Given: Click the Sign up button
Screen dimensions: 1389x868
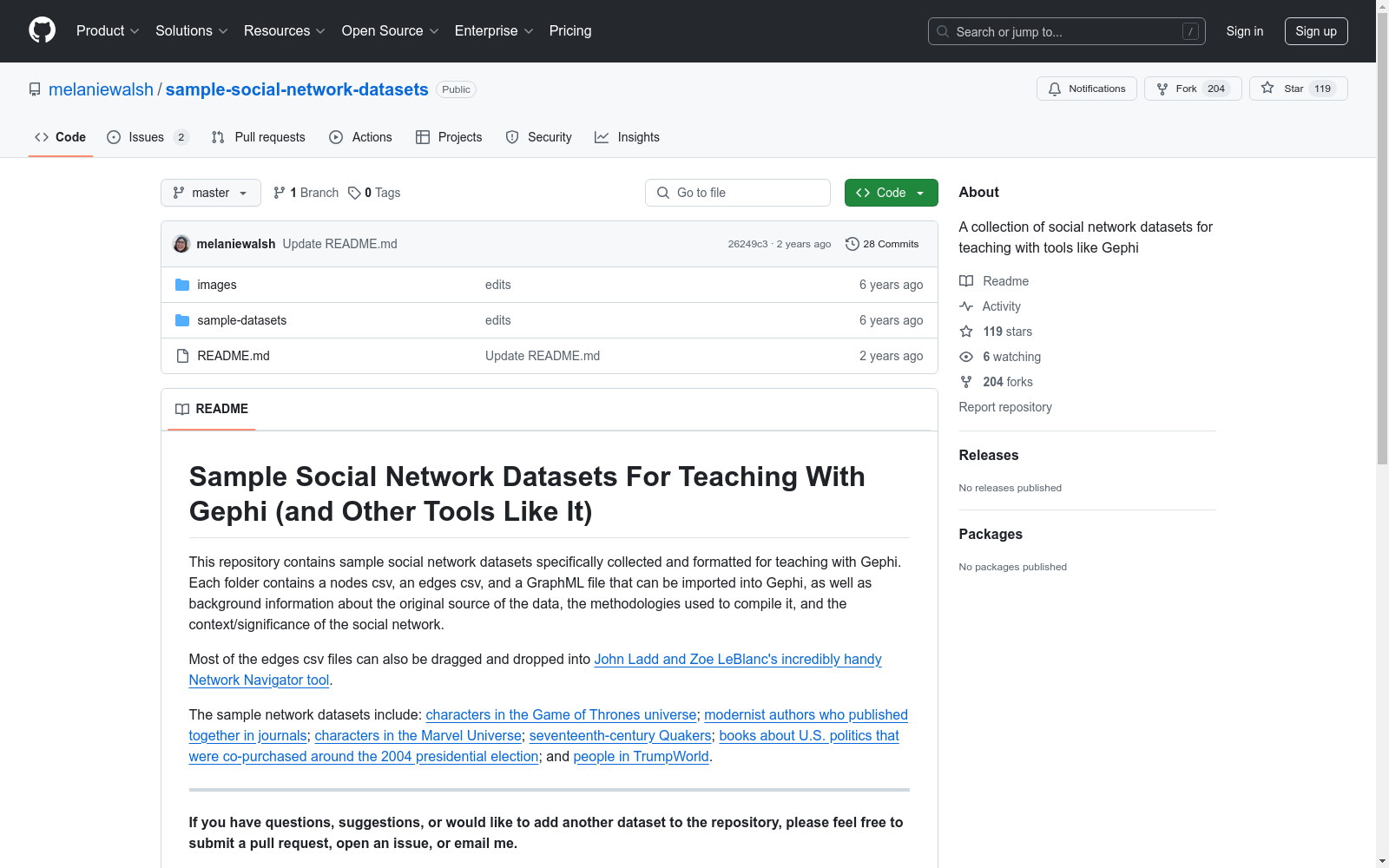Looking at the screenshot, I should 1316,31.
